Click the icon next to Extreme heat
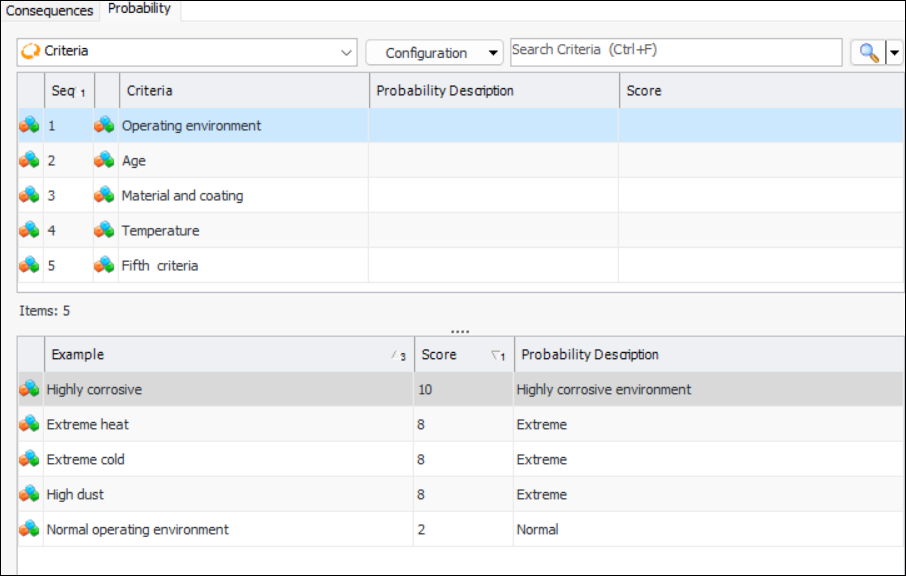The height and width of the screenshot is (576, 906). pos(30,425)
